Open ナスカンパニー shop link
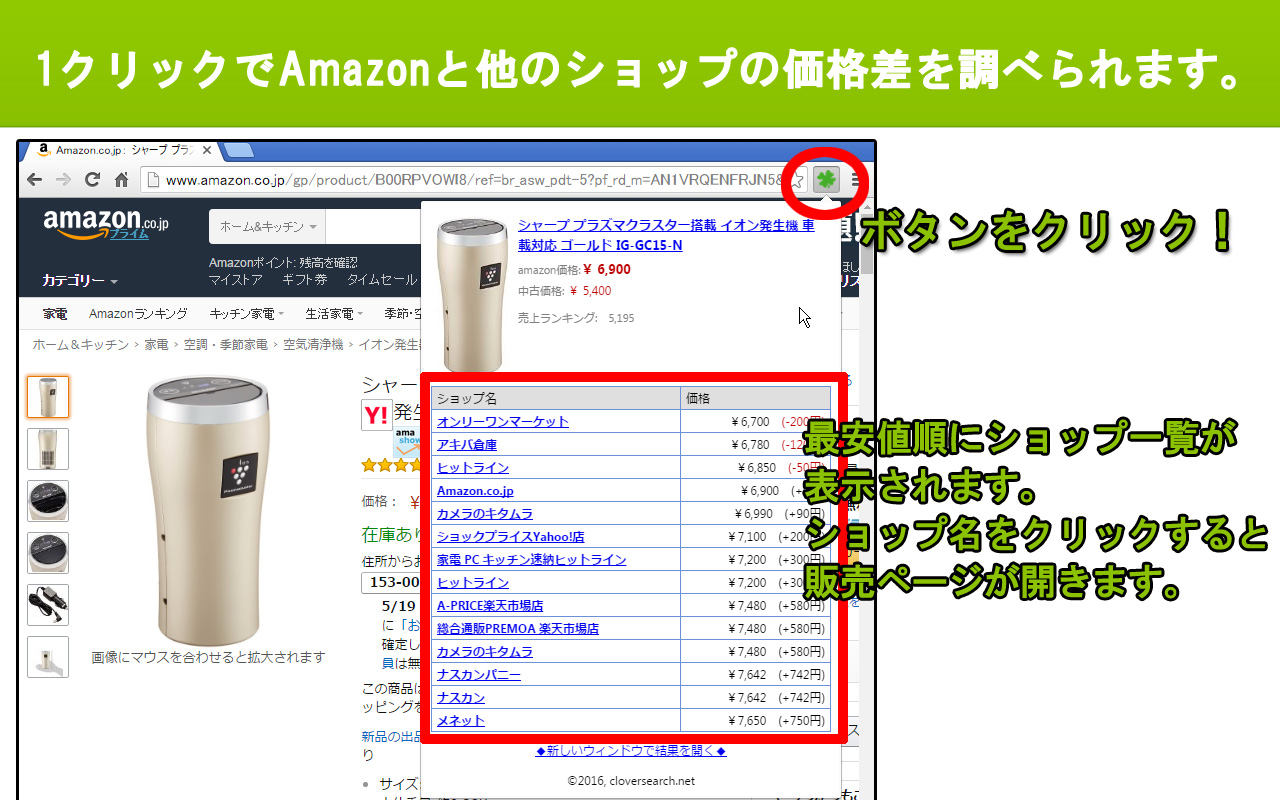The image size is (1280, 800). (x=479, y=675)
